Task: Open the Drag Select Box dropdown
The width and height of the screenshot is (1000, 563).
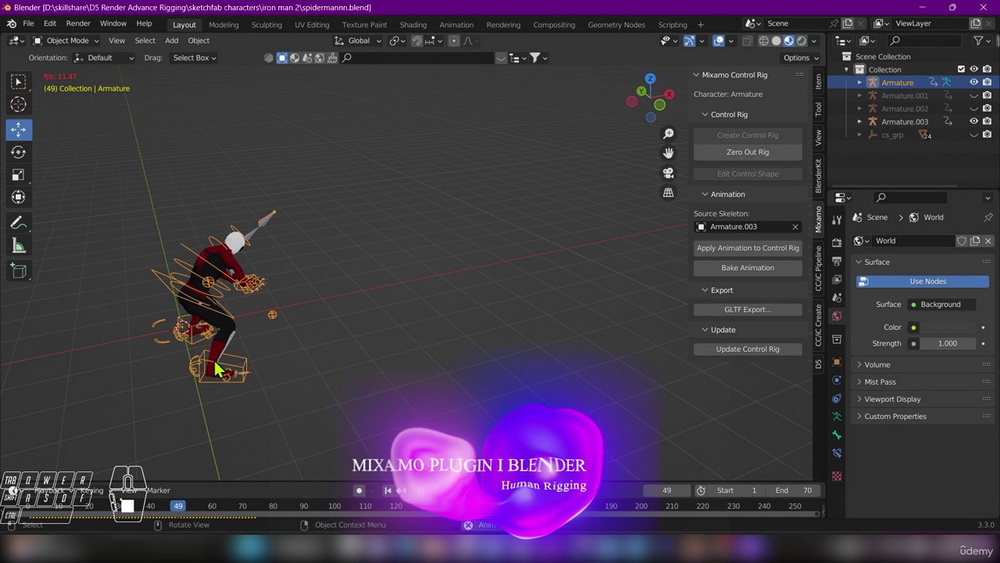Action: click(x=194, y=57)
